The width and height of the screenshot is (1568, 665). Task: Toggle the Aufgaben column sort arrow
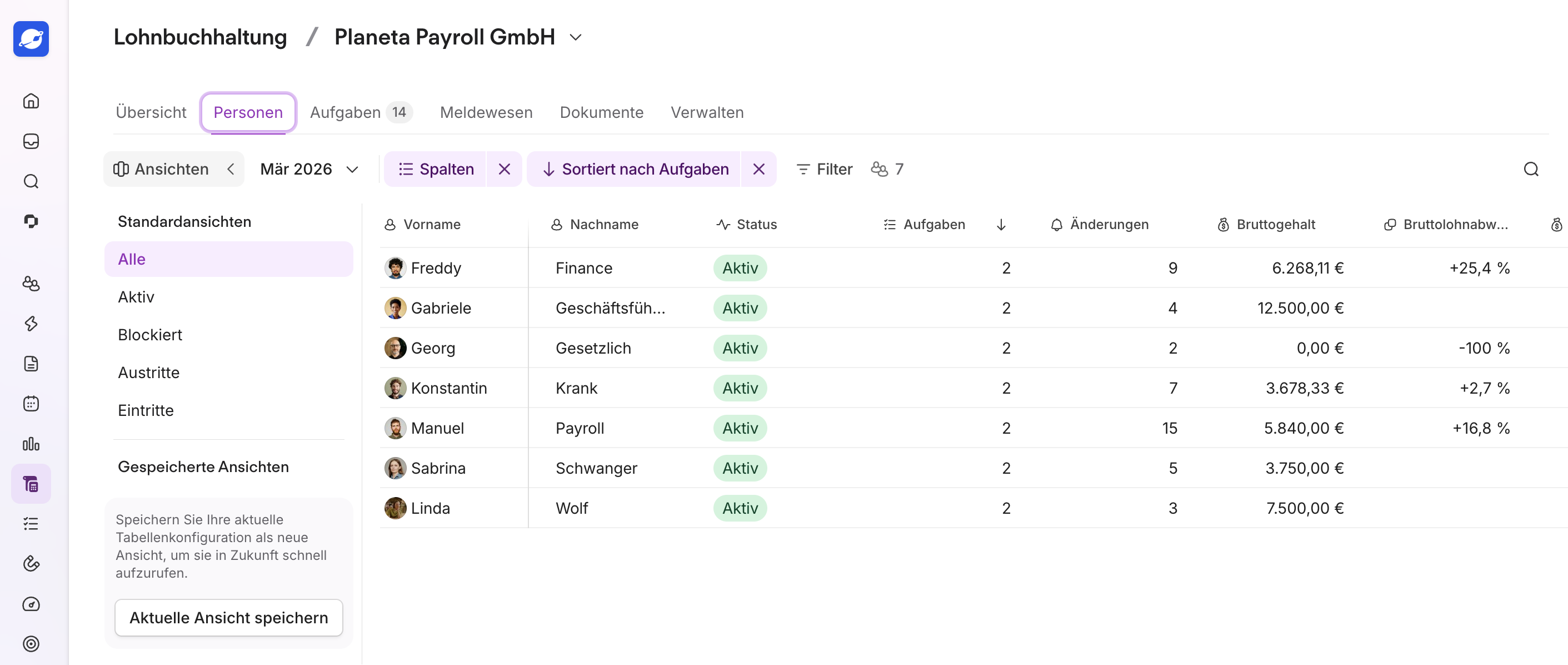[x=1001, y=225]
